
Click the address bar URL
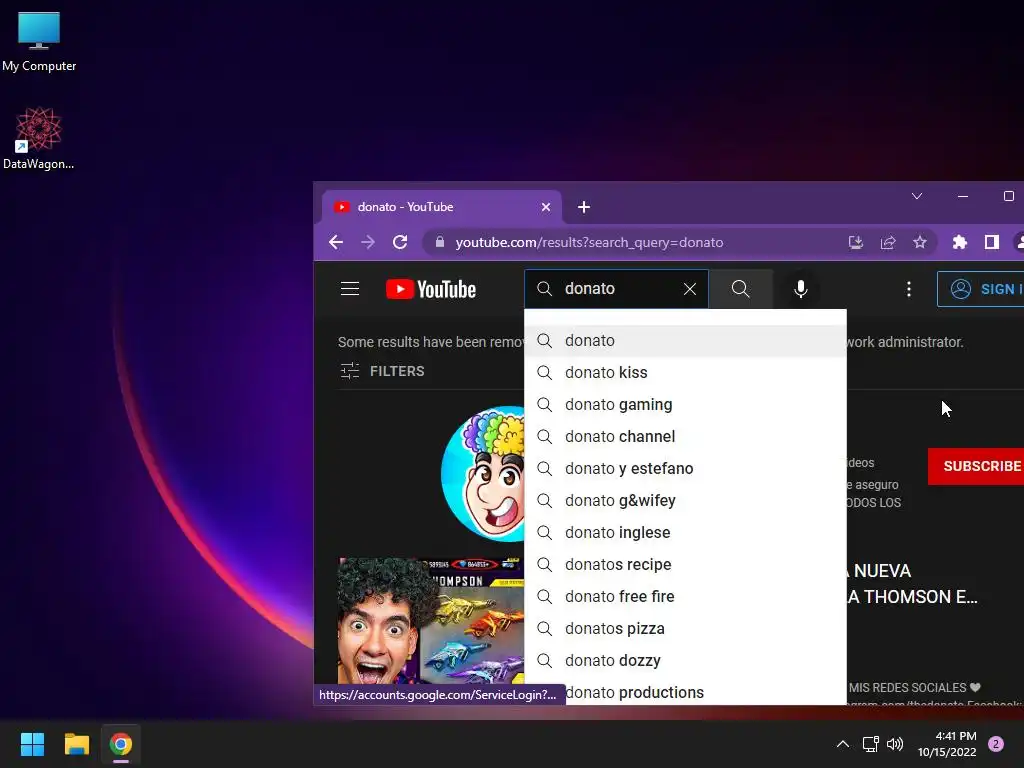(x=589, y=242)
